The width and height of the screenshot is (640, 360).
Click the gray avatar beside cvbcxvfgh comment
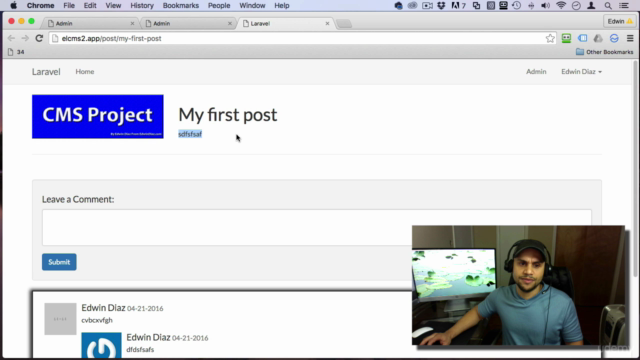[60, 319]
